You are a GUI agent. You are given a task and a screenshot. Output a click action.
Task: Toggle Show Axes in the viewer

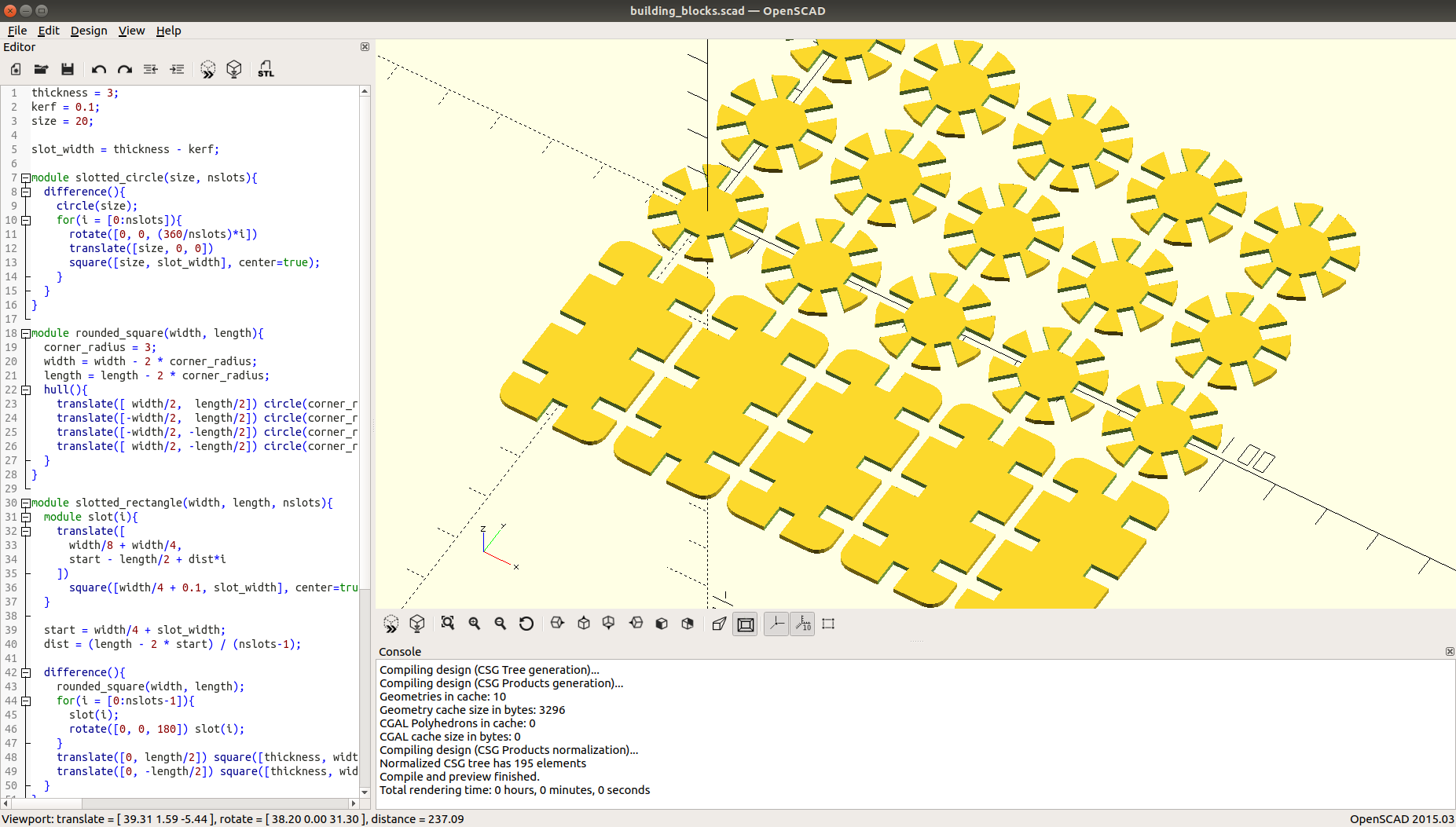tap(776, 624)
